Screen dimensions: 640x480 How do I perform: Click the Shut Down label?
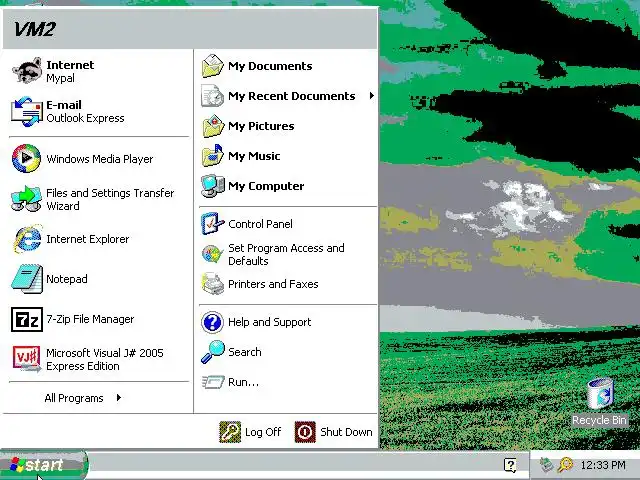pyautogui.click(x=346, y=432)
